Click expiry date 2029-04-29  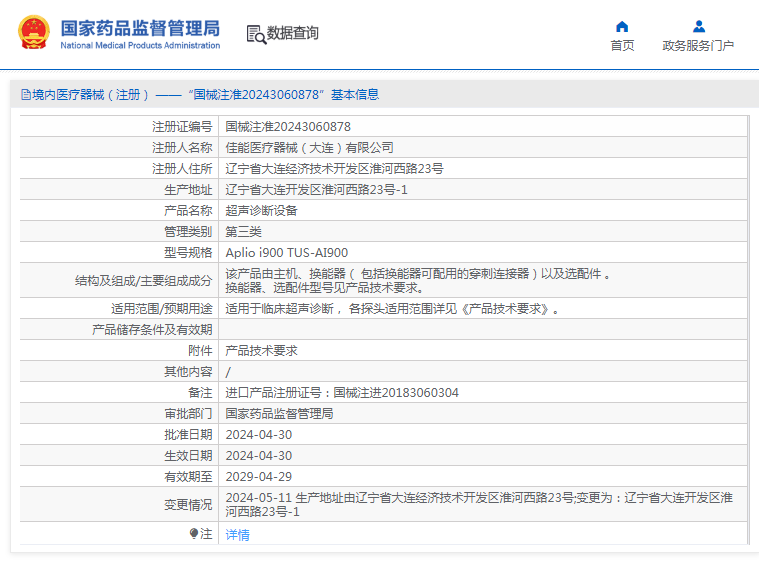tap(259, 477)
